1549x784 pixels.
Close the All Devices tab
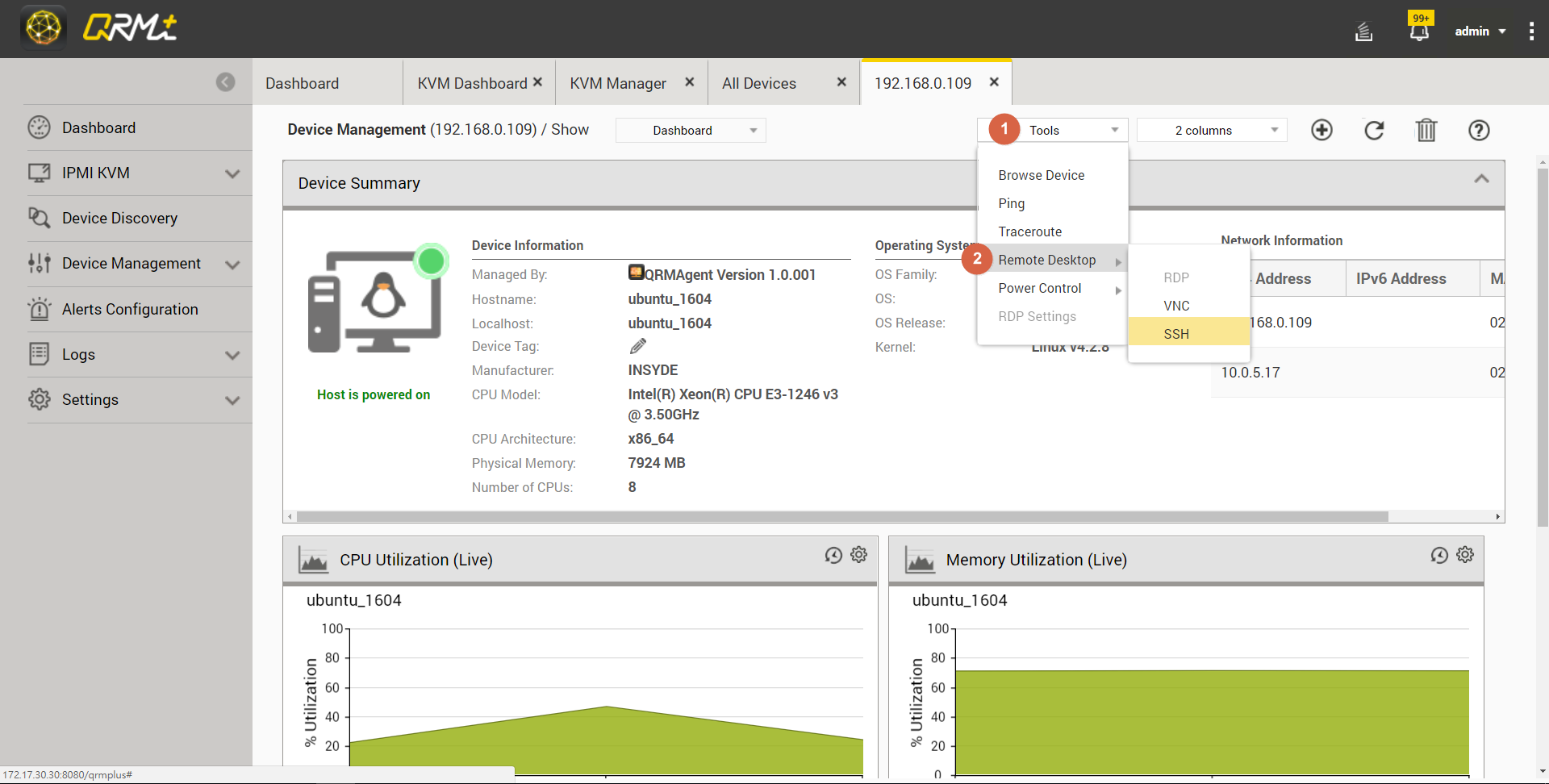(841, 81)
